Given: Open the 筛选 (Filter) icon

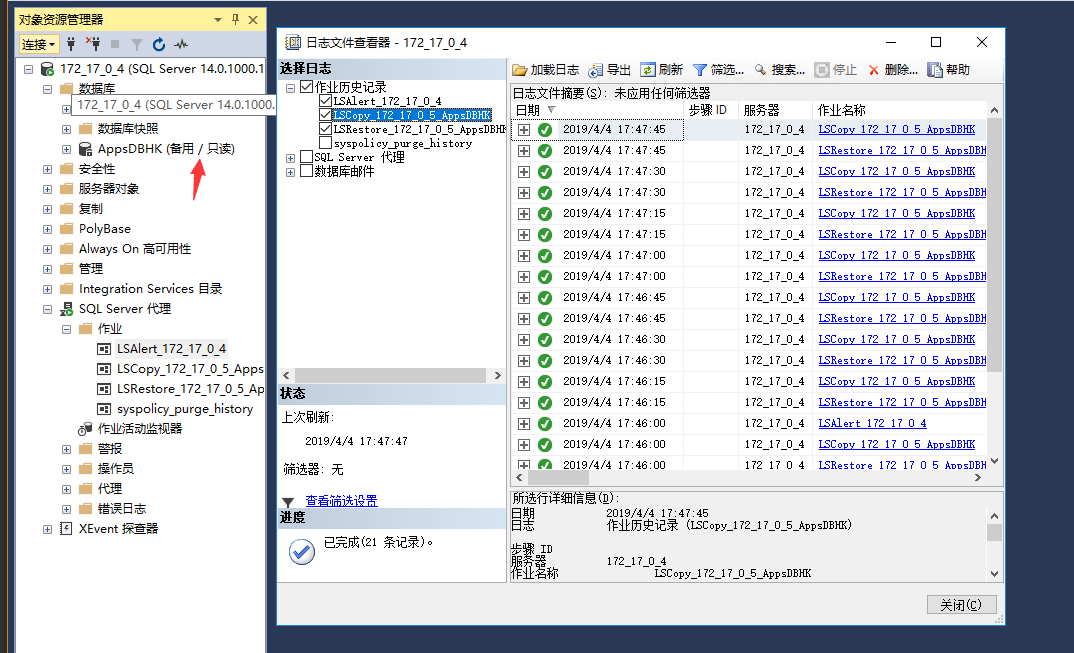Looking at the screenshot, I should click(x=716, y=70).
